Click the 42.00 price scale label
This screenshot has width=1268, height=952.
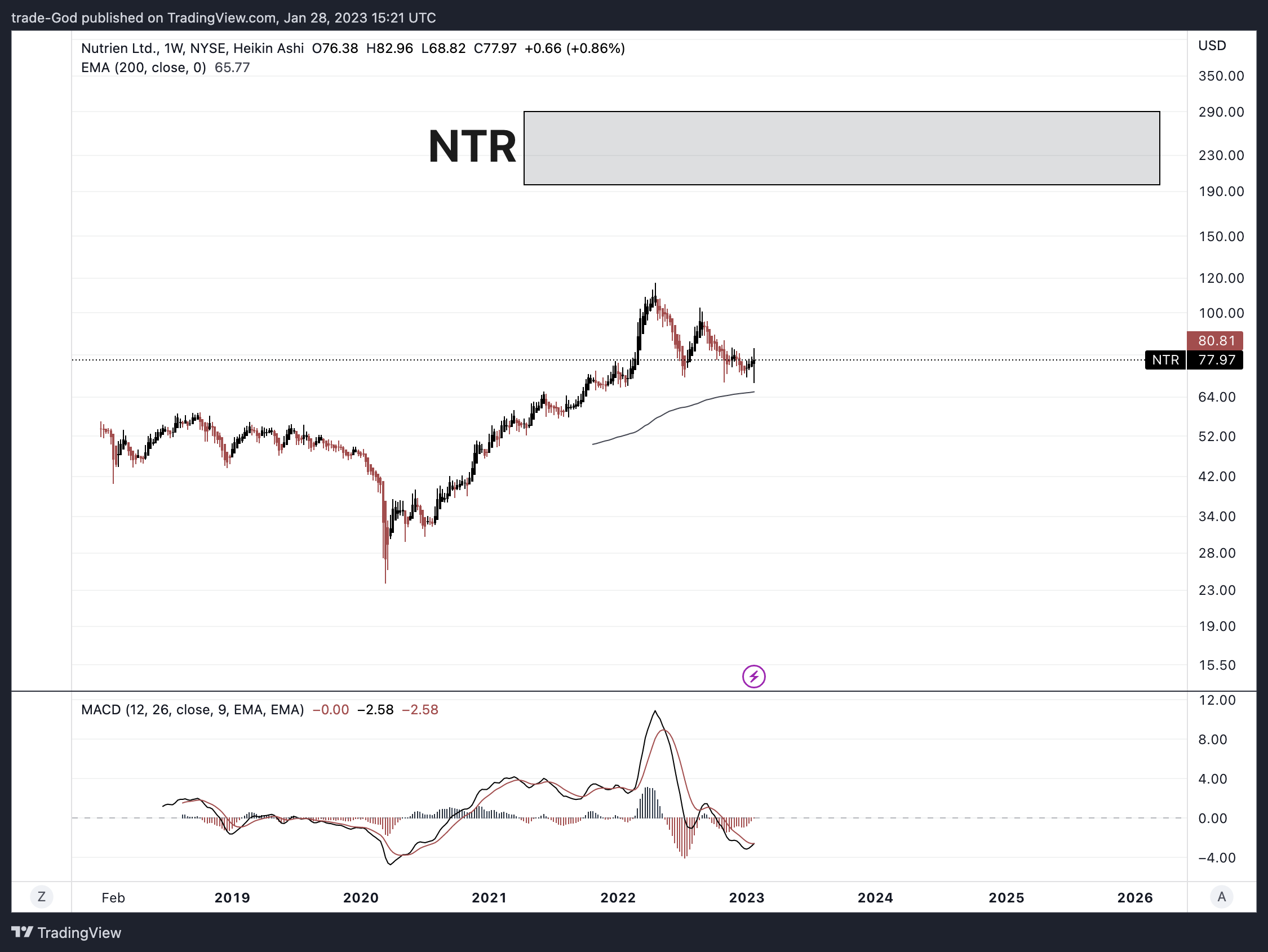point(1217,477)
